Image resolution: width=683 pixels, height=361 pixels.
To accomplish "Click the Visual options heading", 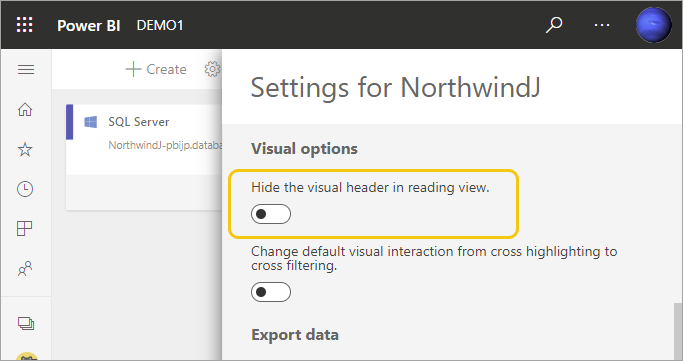I will click(304, 149).
